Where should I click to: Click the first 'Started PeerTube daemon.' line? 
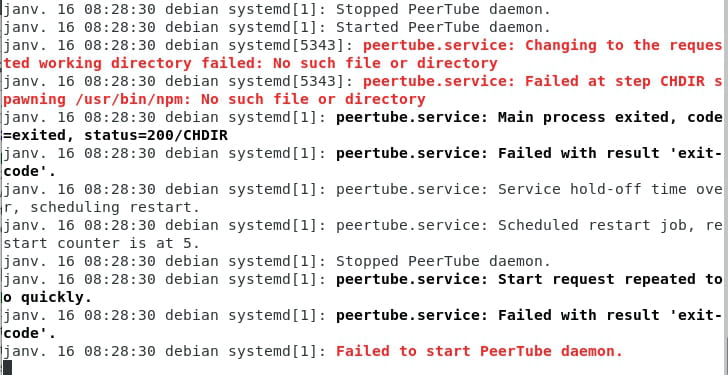tap(443, 27)
